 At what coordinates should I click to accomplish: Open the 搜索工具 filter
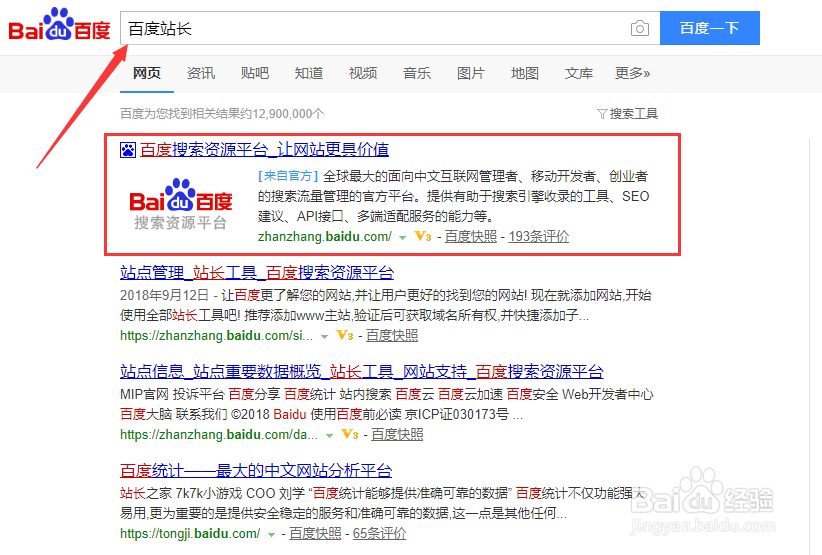(628, 114)
